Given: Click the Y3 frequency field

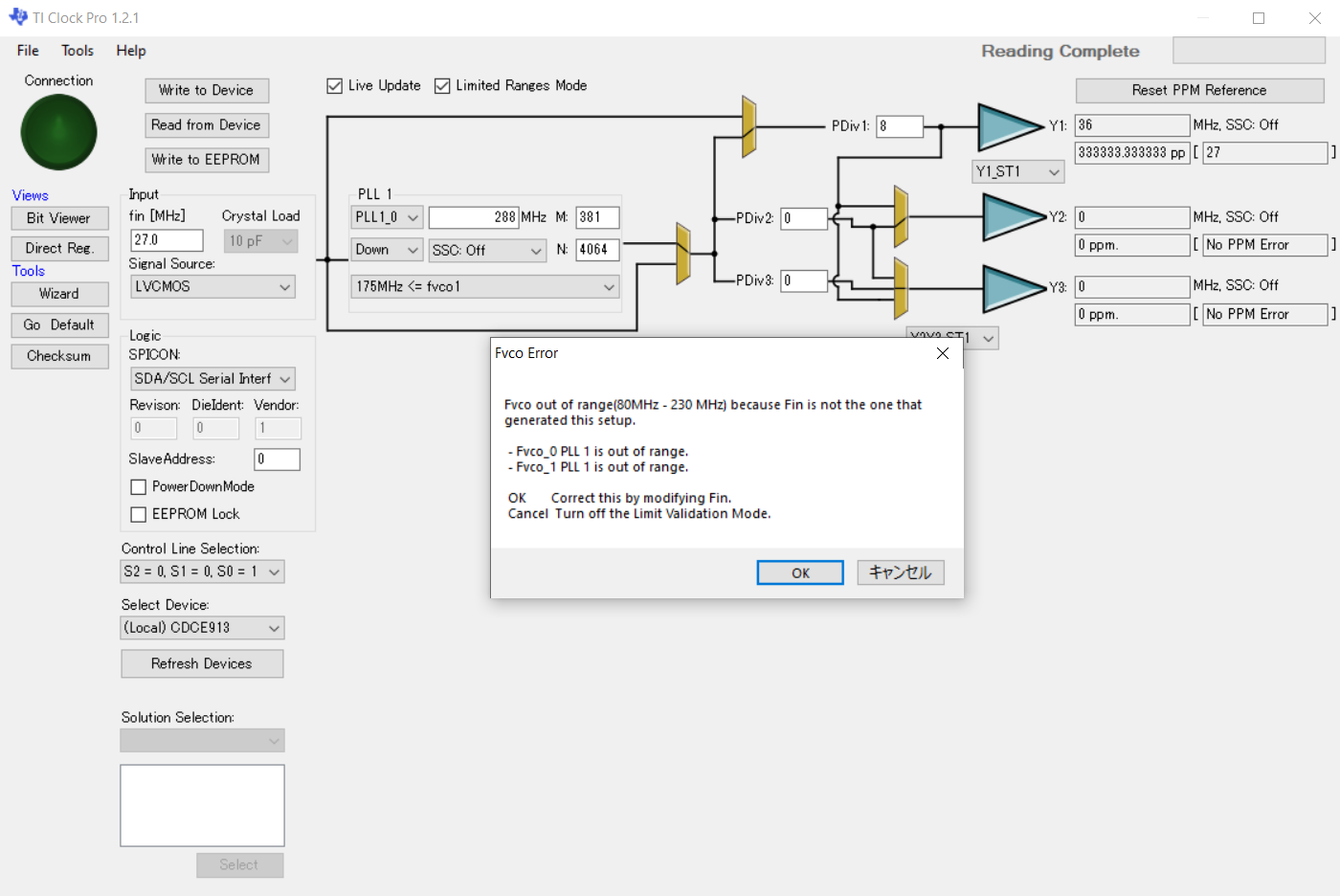Looking at the screenshot, I should point(1132,286).
